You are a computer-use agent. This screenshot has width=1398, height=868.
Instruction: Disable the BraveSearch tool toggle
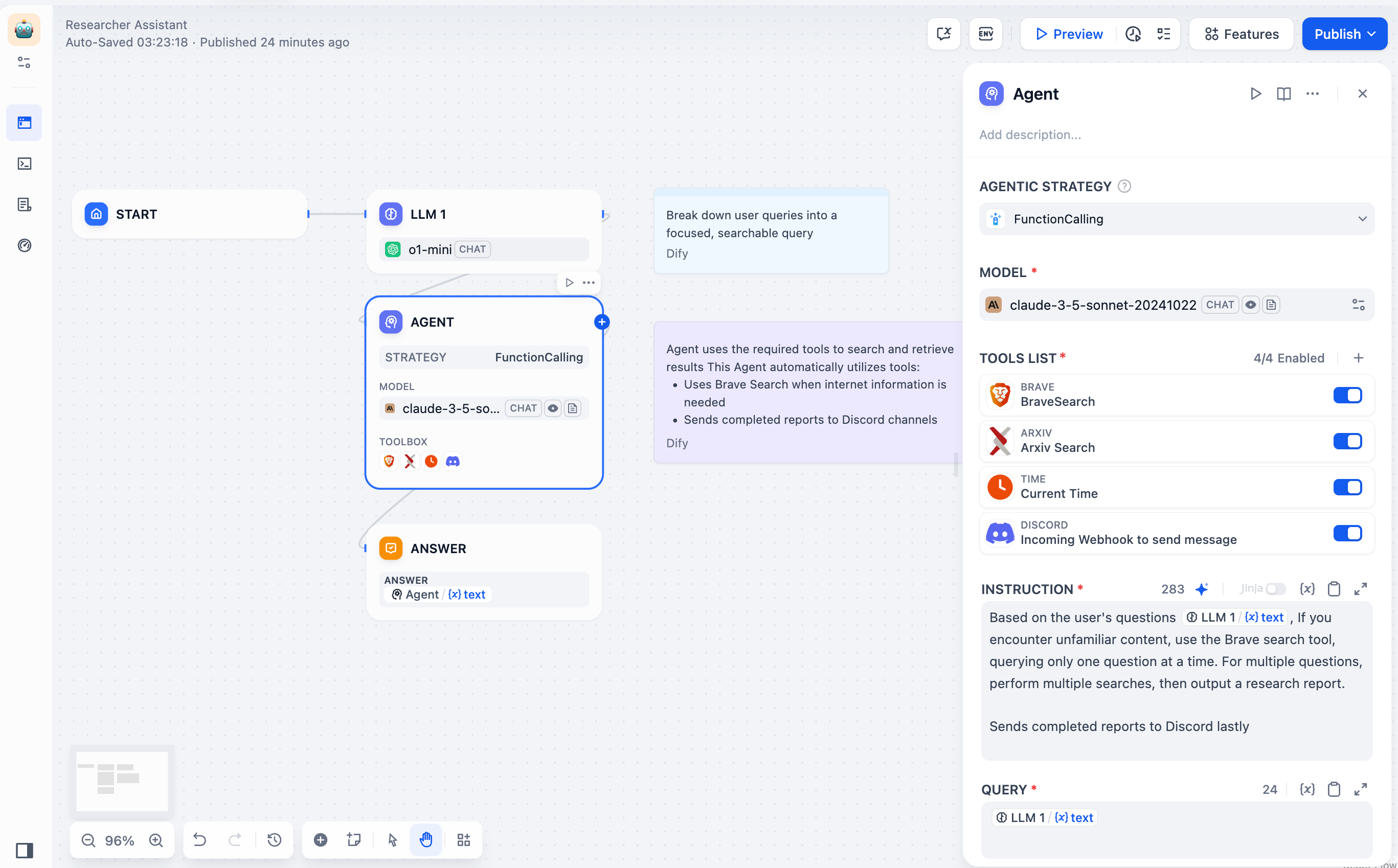coord(1347,395)
